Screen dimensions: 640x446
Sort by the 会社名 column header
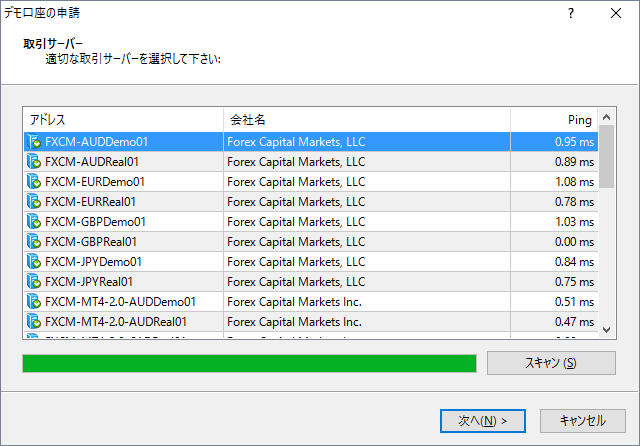[x=367, y=120]
